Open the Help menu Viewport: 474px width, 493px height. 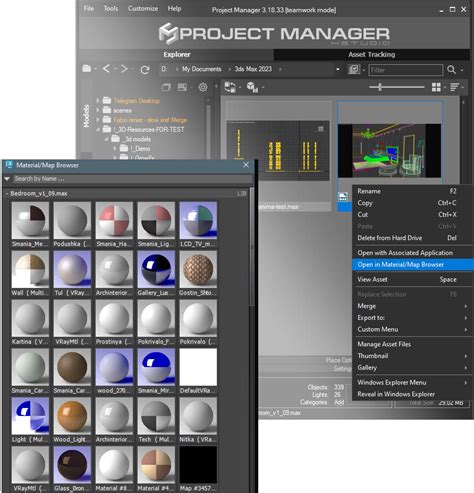174,8
